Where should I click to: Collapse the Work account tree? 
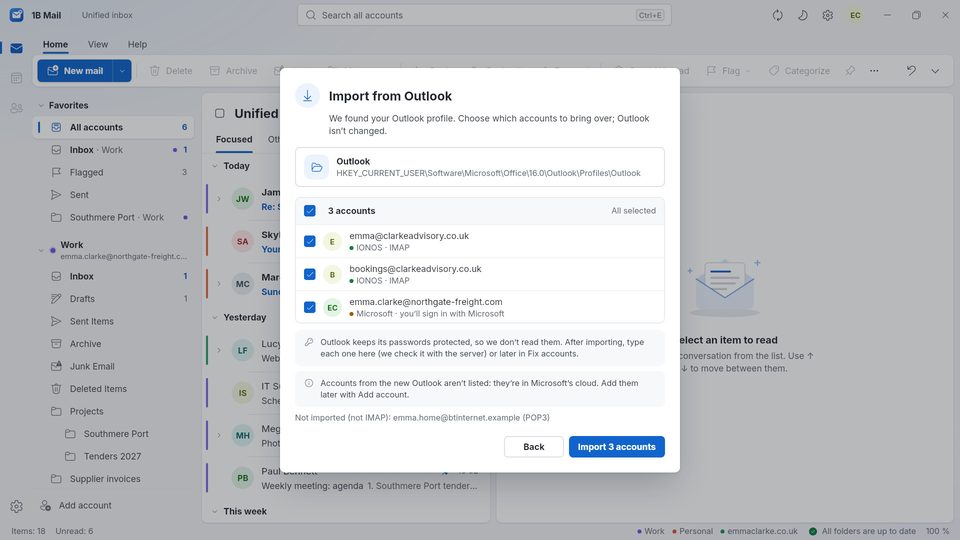tap(41, 250)
